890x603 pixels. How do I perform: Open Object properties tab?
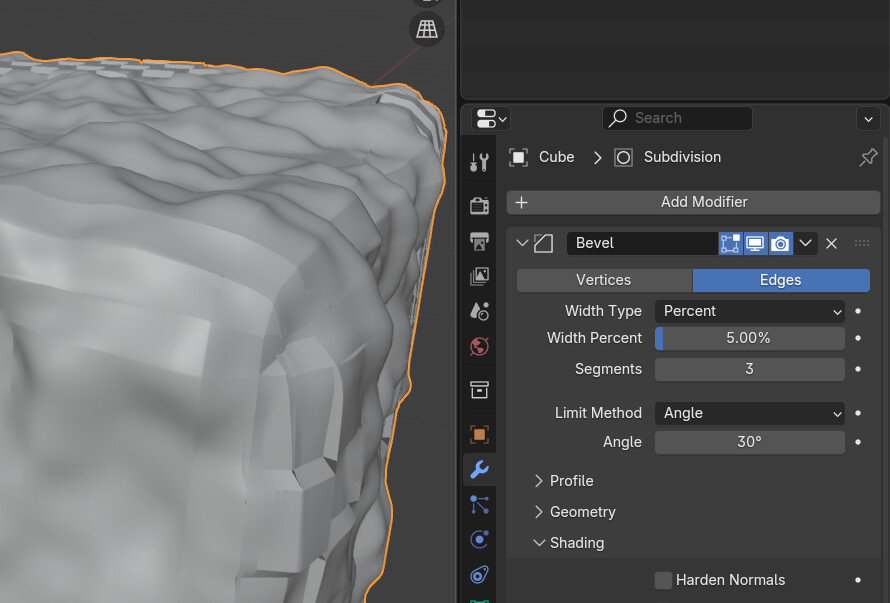(x=480, y=434)
